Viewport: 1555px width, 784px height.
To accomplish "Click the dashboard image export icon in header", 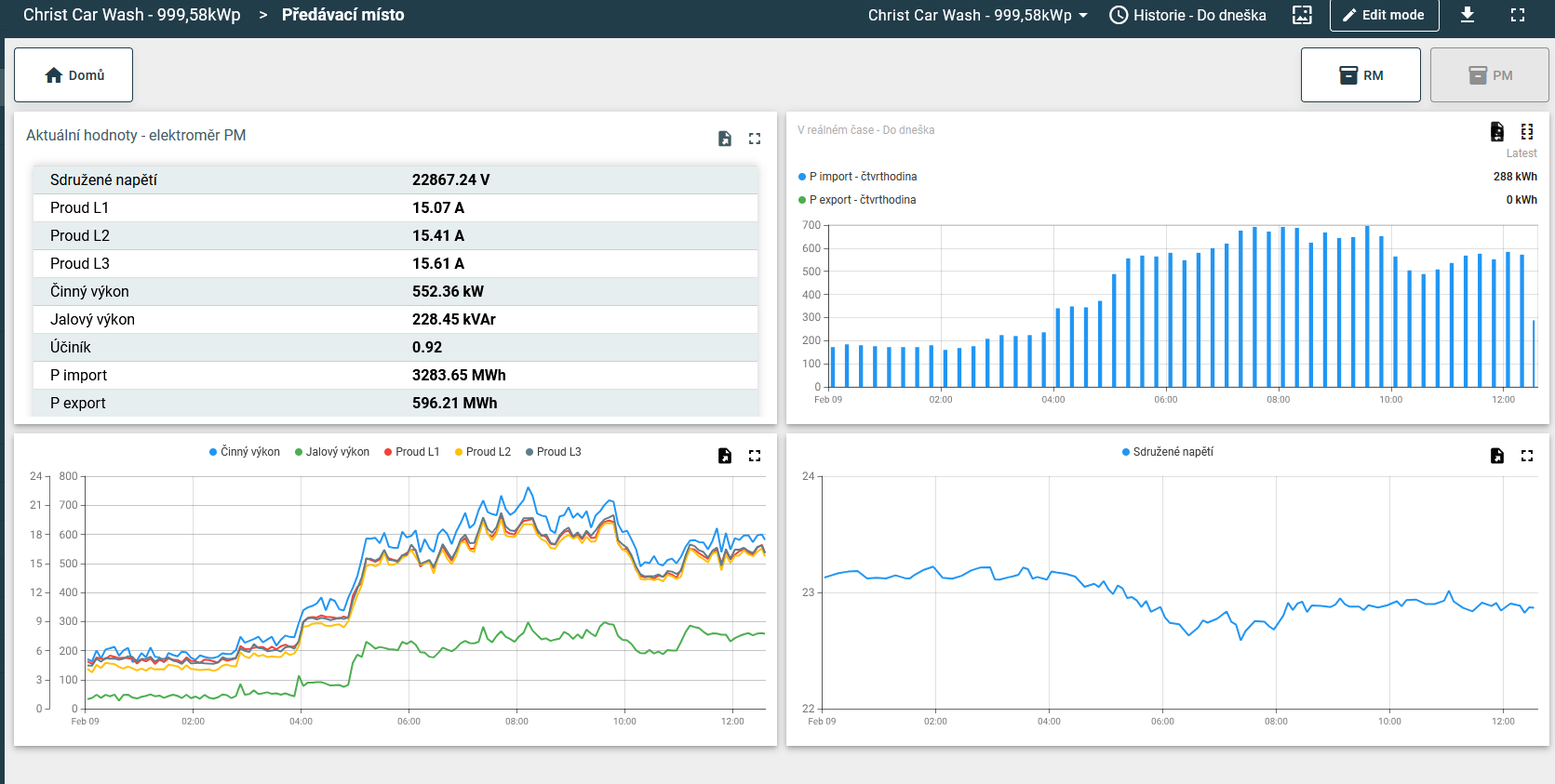I will [x=1302, y=15].
